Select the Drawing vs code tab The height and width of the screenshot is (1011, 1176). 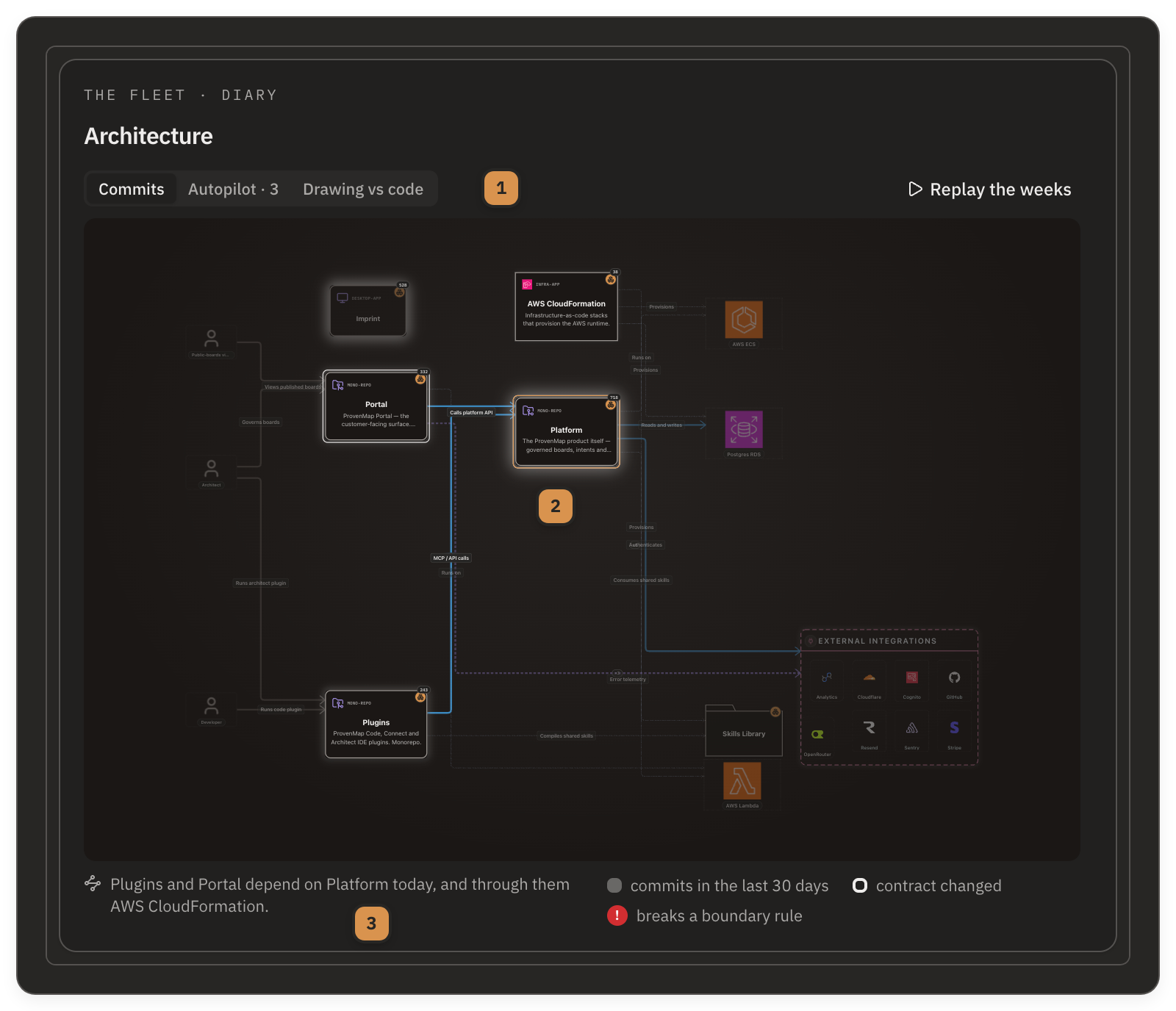point(363,189)
